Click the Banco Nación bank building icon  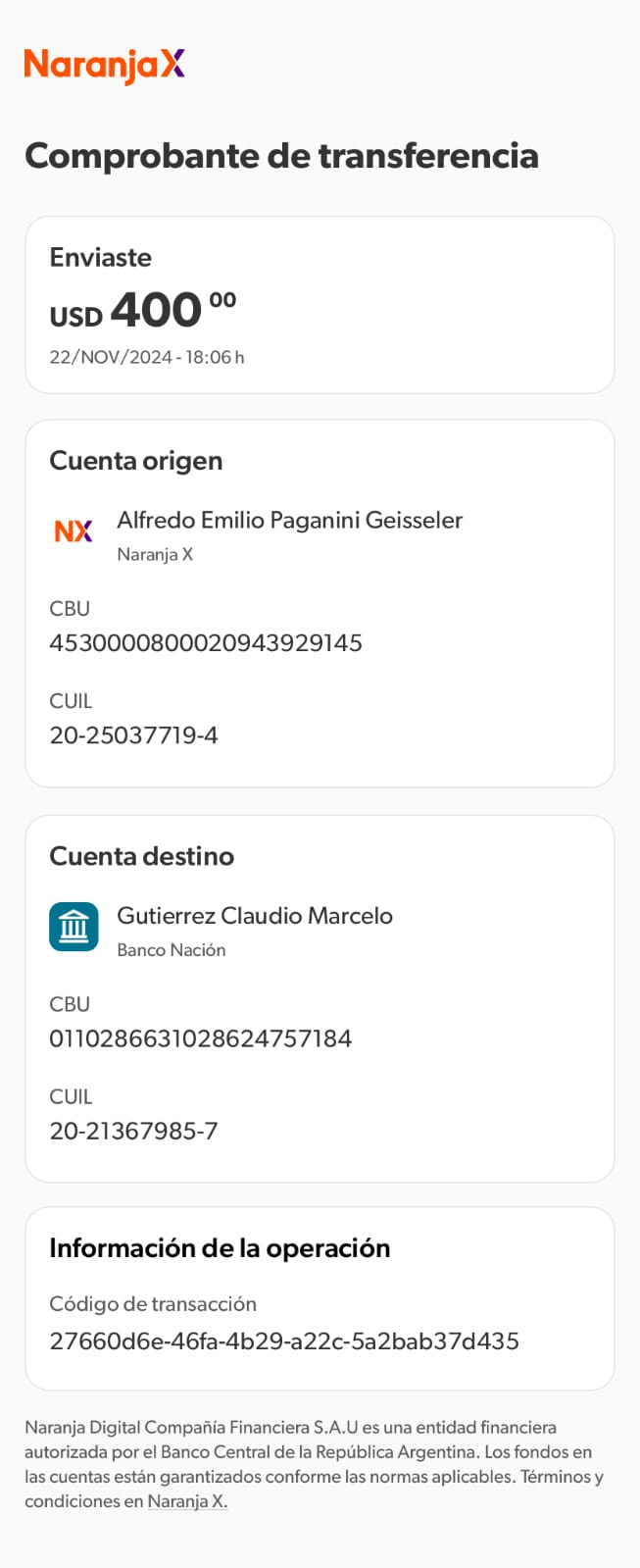click(x=74, y=927)
